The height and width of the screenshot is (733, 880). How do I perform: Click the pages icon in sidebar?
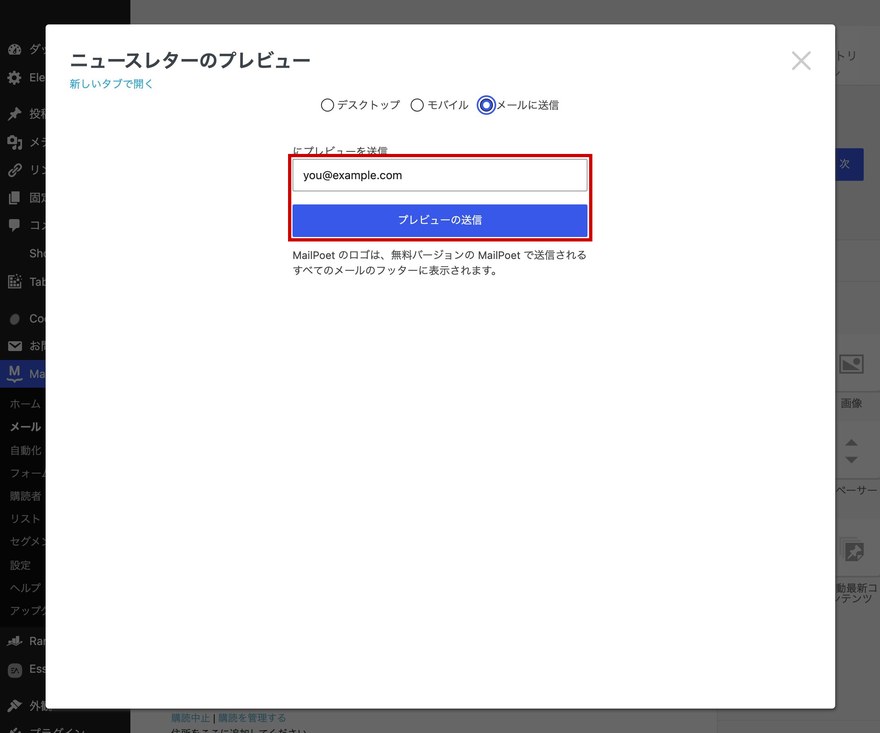15,198
